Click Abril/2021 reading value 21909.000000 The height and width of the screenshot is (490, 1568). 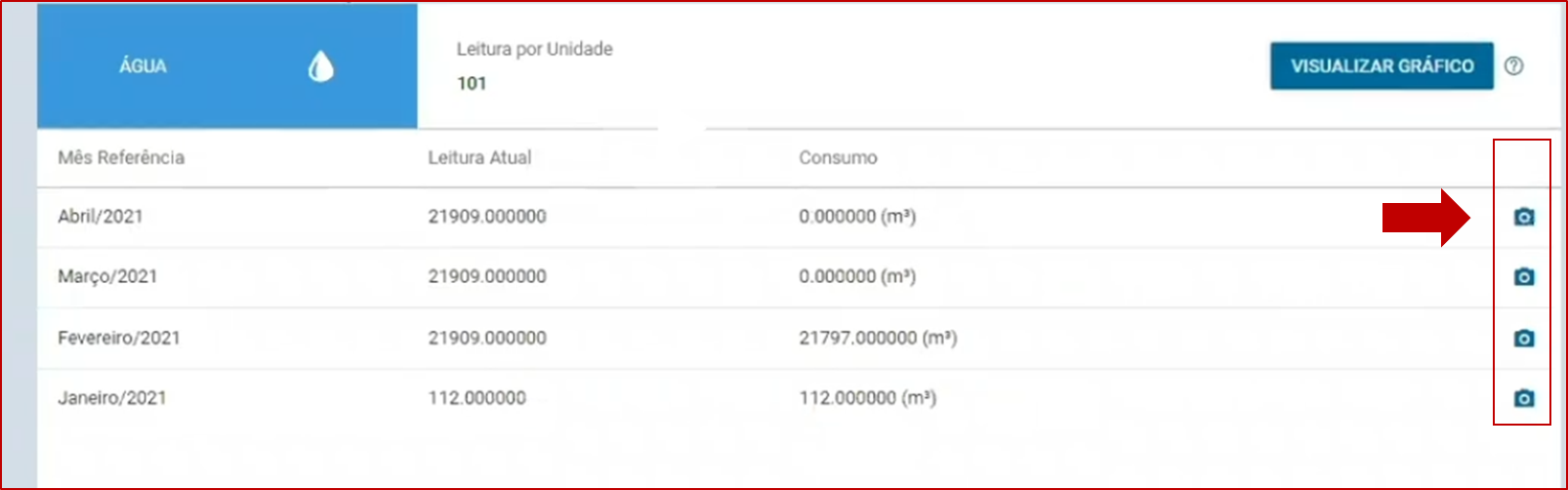[487, 217]
